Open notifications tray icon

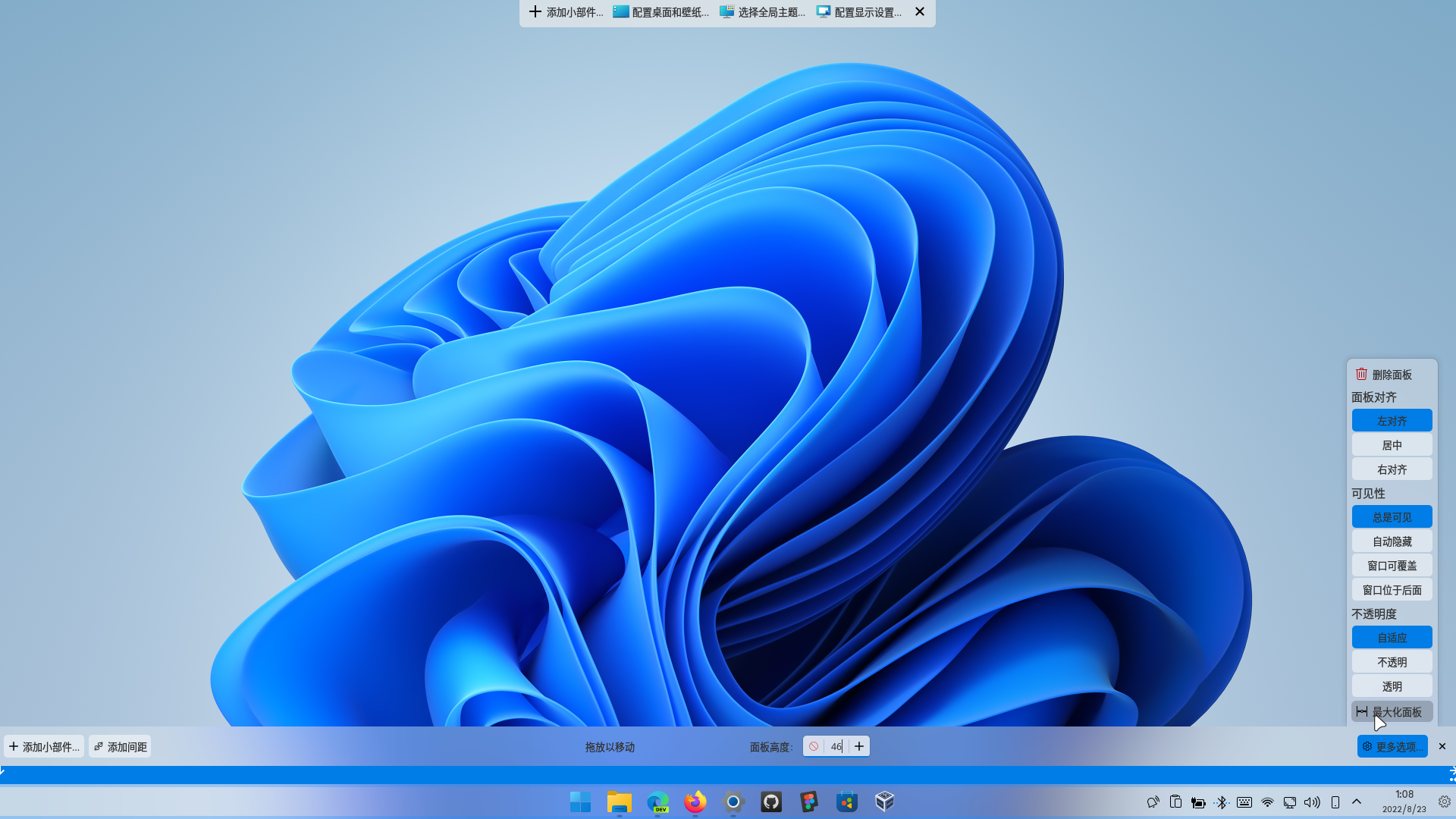pos(1153,802)
